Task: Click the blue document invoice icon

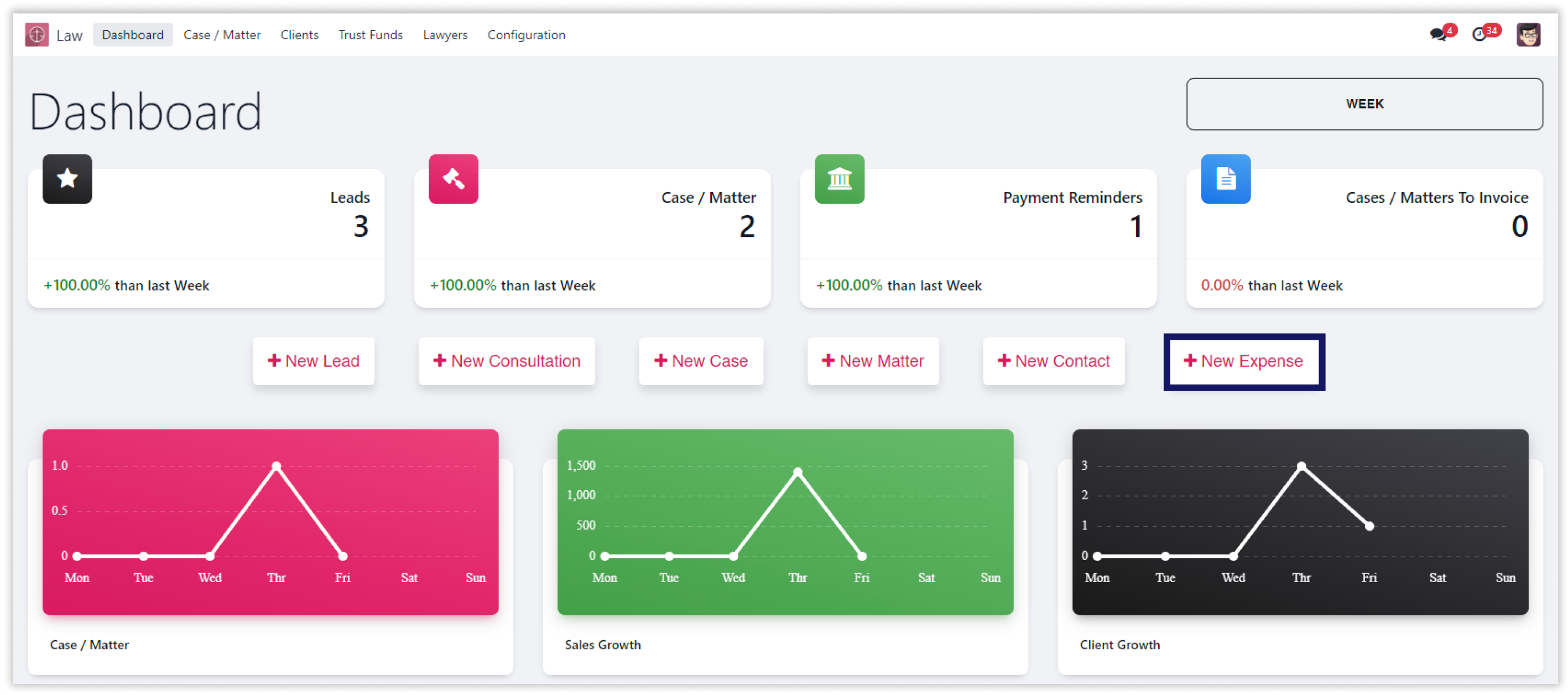Action: tap(1225, 179)
